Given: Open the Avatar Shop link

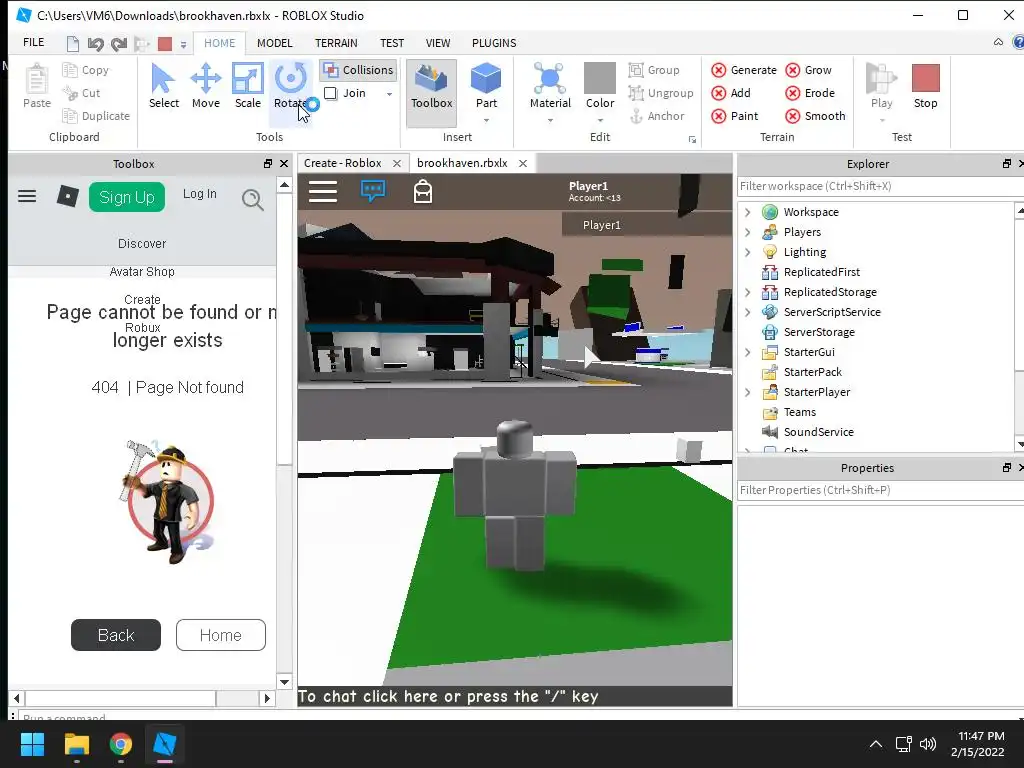Looking at the screenshot, I should click(x=142, y=272).
